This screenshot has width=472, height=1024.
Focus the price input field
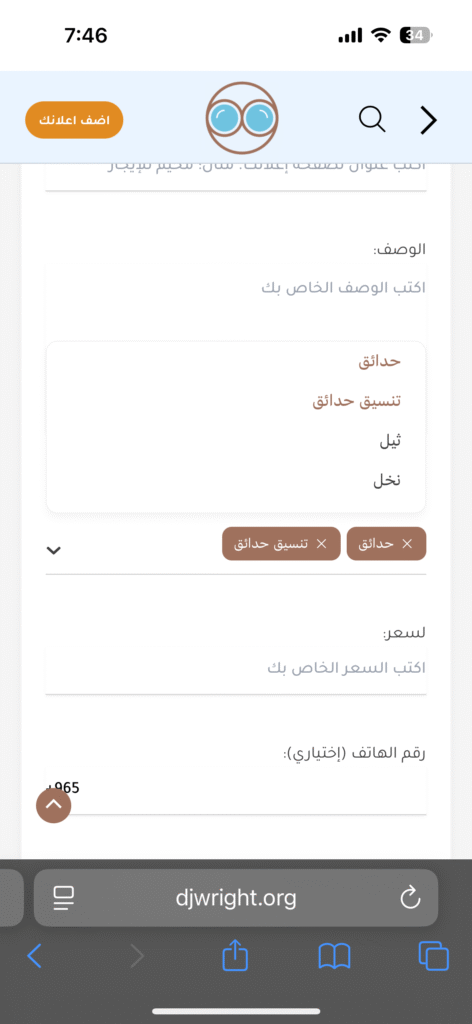(x=236, y=669)
